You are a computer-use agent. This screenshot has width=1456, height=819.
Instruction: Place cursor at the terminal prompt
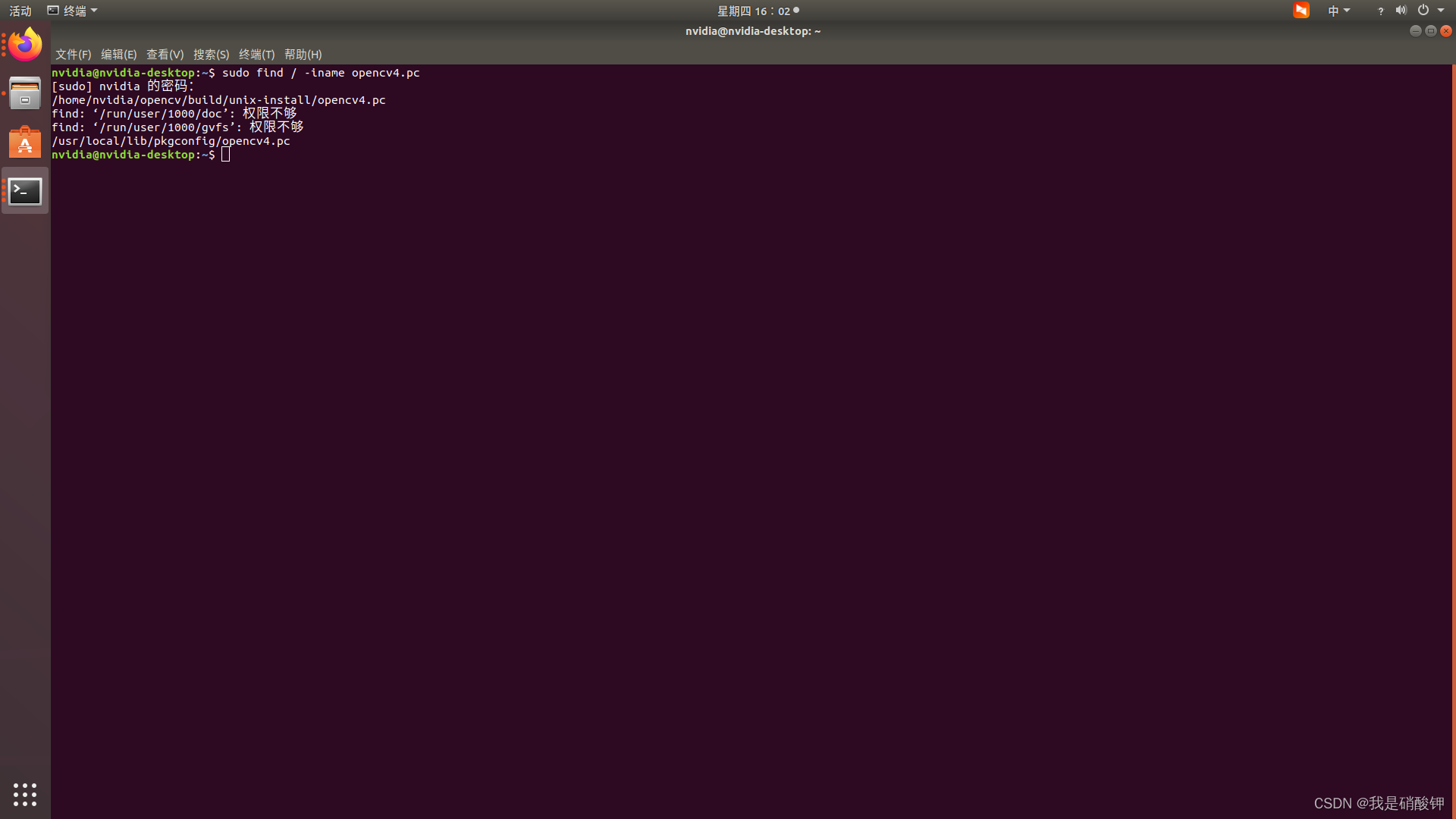(x=225, y=155)
